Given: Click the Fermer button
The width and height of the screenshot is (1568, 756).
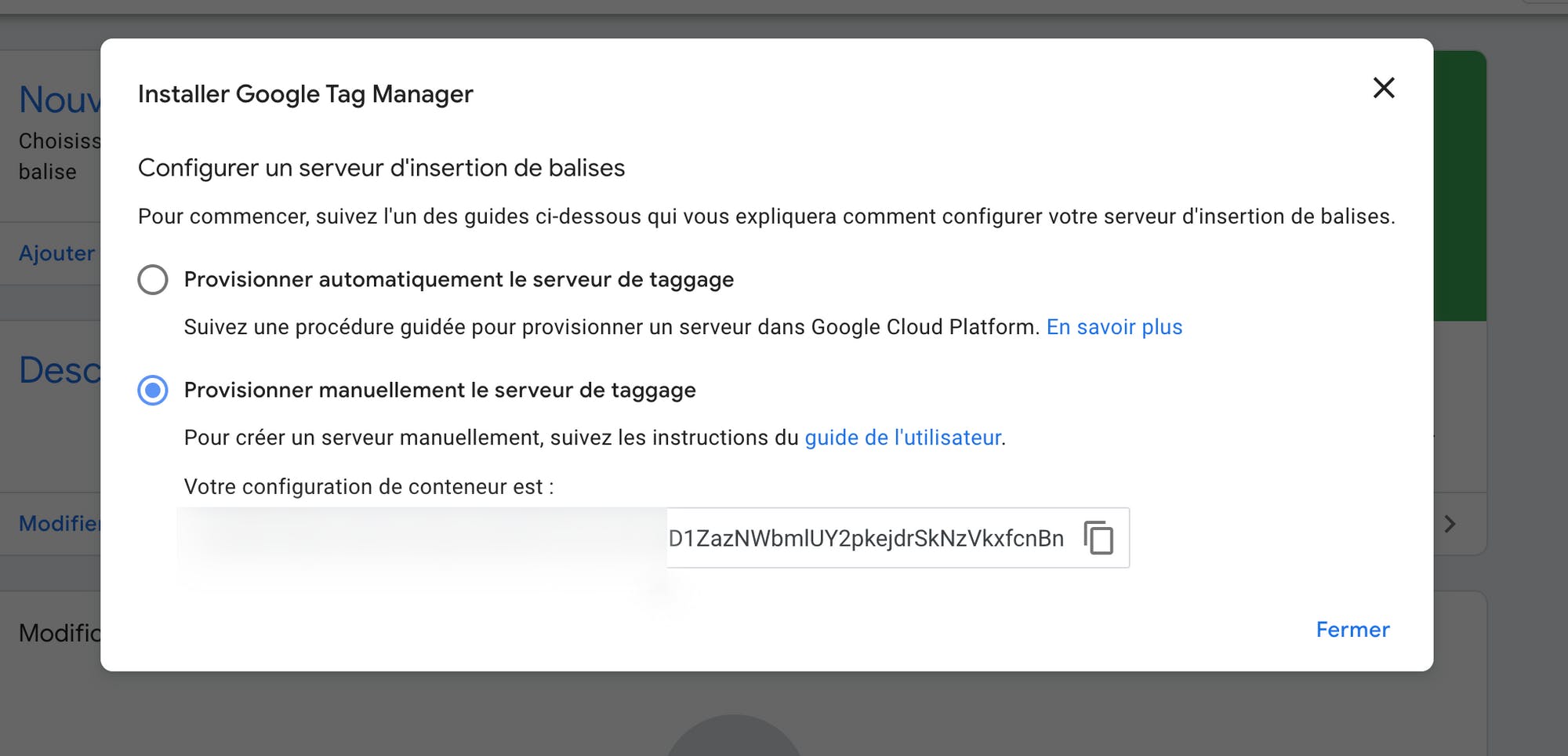Looking at the screenshot, I should 1352,630.
